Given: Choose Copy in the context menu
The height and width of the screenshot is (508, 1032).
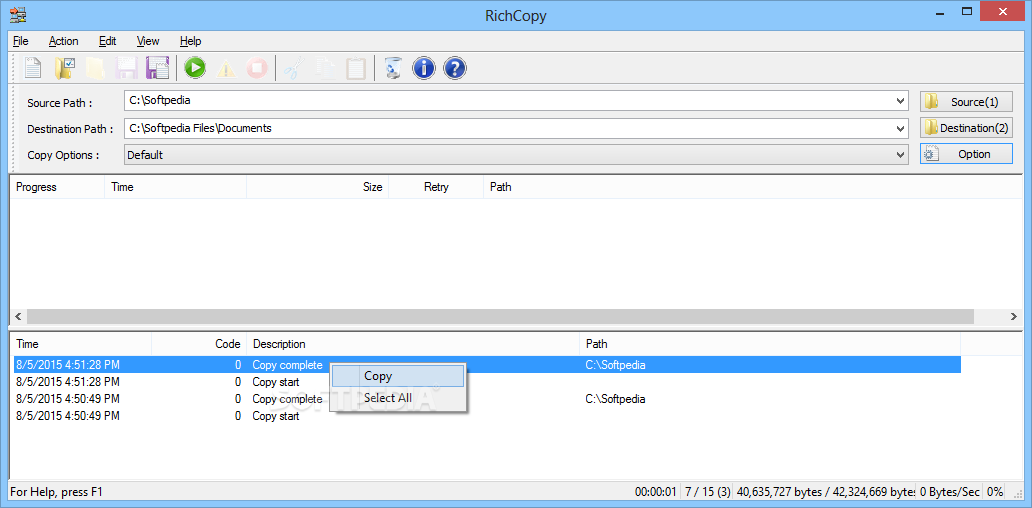Looking at the screenshot, I should [398, 376].
